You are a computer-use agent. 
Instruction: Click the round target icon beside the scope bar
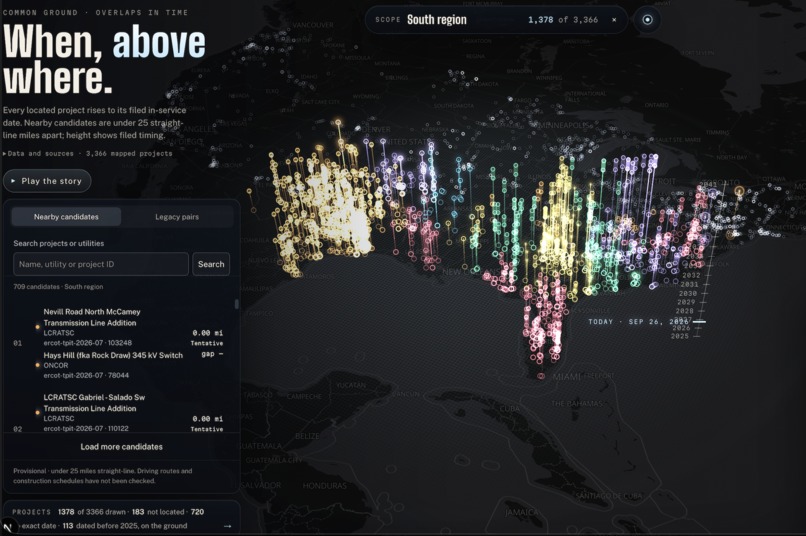[x=647, y=20]
